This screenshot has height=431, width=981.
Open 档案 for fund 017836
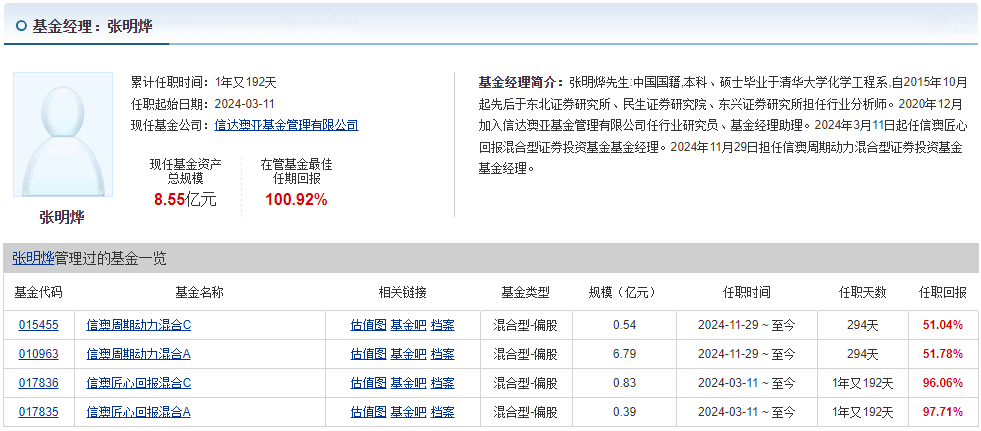tap(443, 383)
